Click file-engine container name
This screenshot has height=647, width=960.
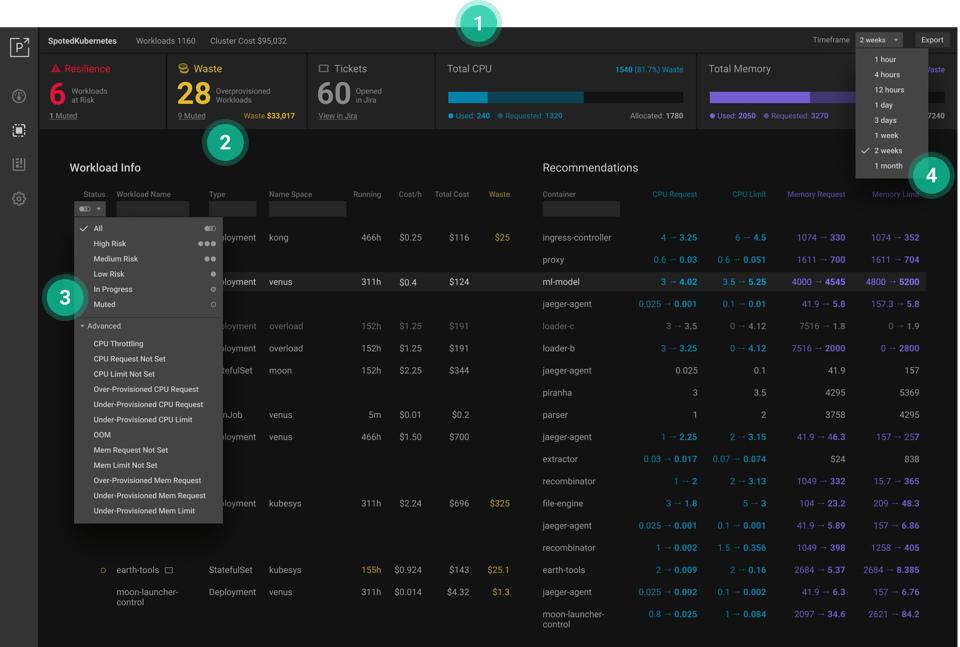[x=562, y=504]
